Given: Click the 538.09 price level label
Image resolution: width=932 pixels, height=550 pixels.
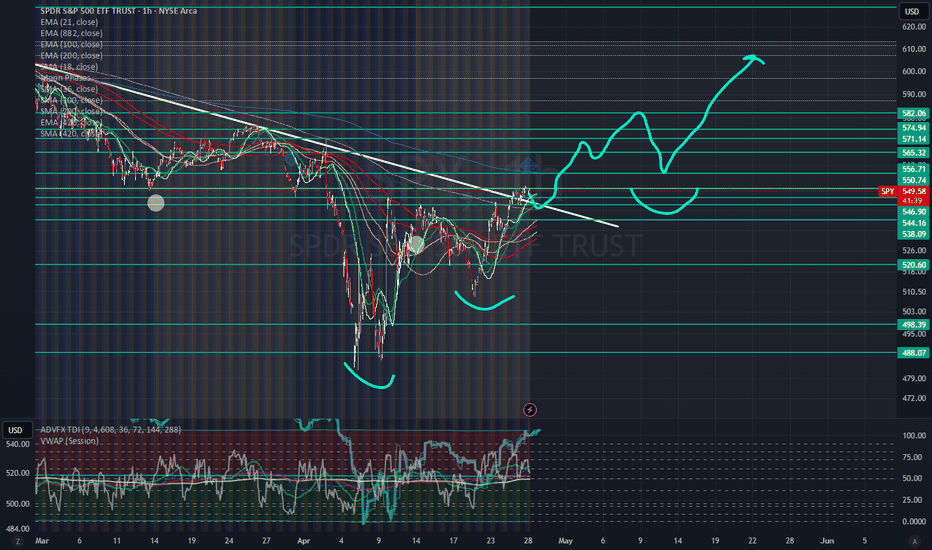Looking at the screenshot, I should pyautogui.click(x=914, y=234).
